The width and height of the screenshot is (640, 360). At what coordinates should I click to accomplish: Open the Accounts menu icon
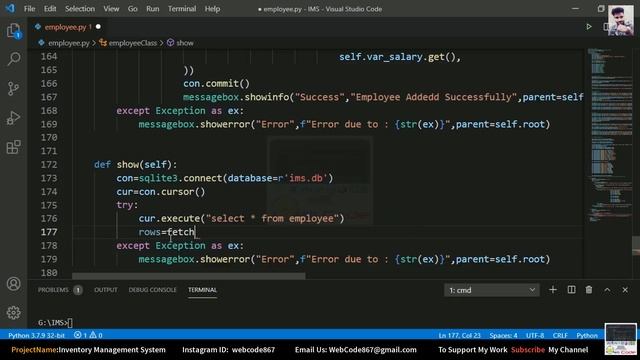[13, 284]
